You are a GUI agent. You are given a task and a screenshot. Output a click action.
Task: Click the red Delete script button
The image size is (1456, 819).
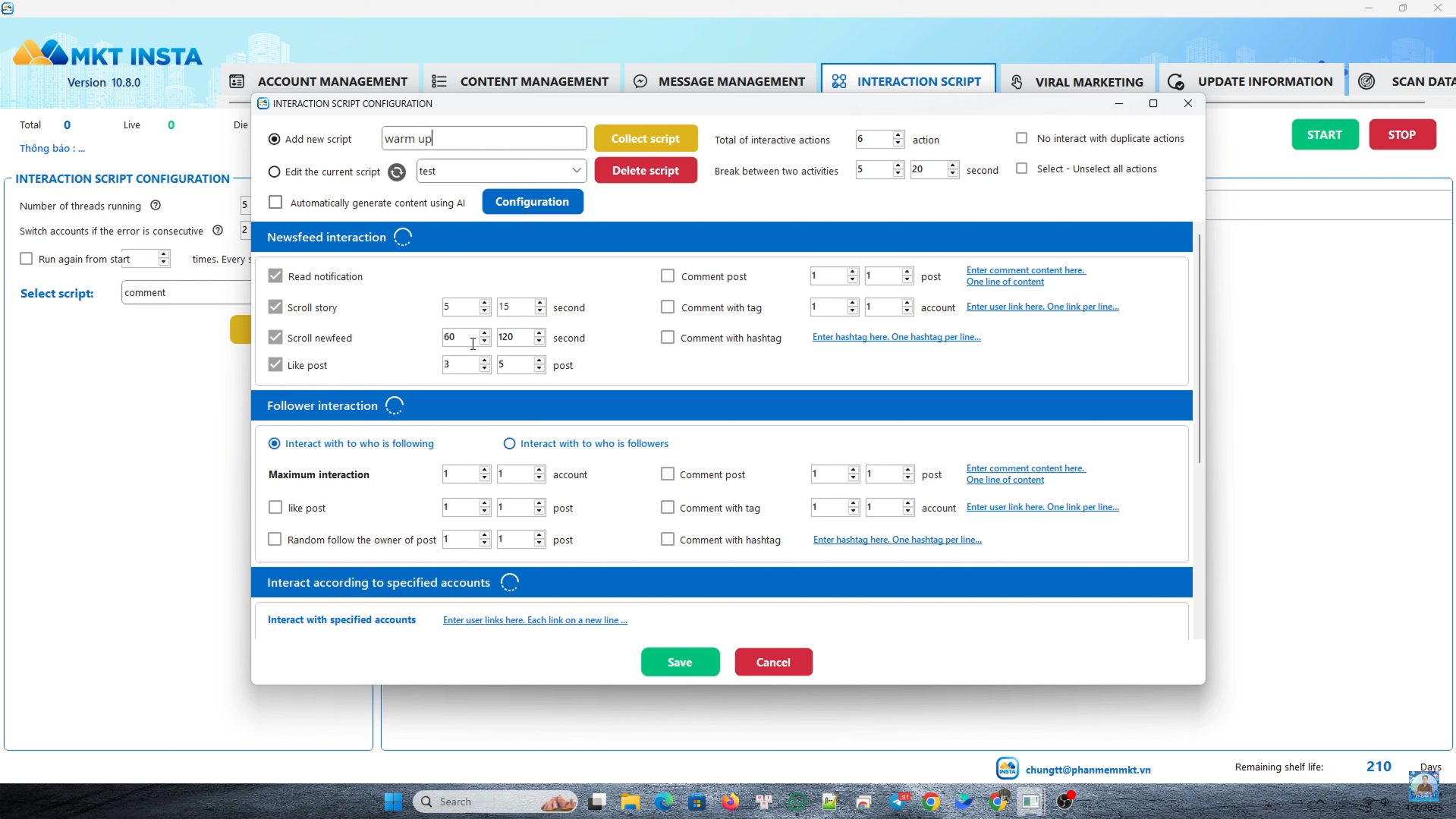click(x=646, y=170)
